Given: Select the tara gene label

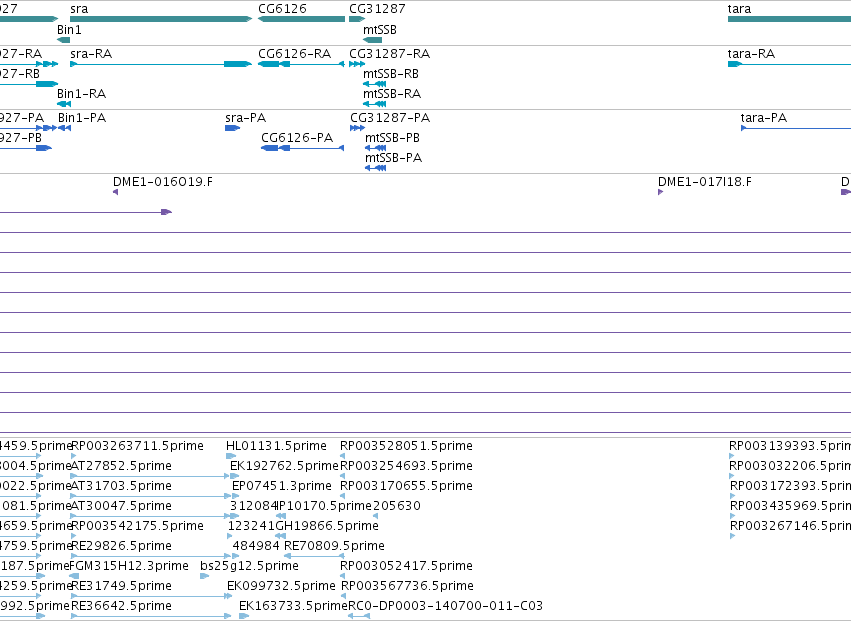Looking at the screenshot, I should (x=739, y=9).
